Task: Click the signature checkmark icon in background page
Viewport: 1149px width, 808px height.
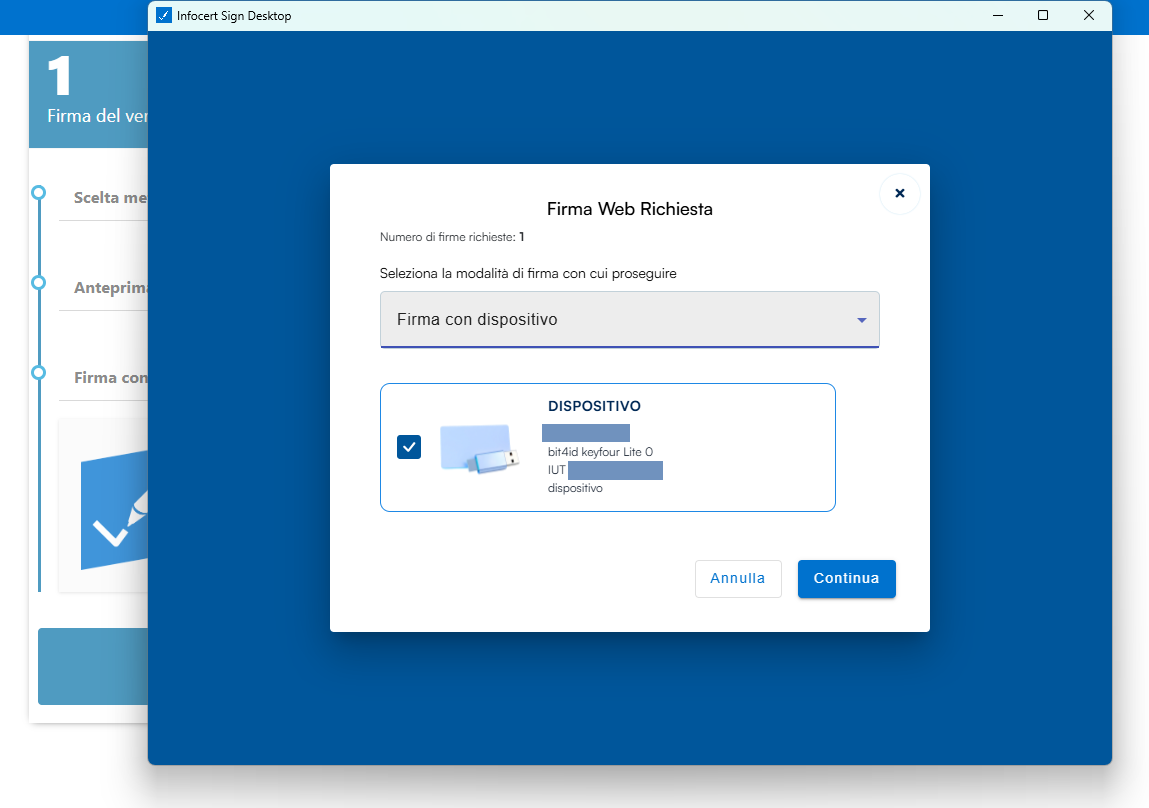Action: 114,510
